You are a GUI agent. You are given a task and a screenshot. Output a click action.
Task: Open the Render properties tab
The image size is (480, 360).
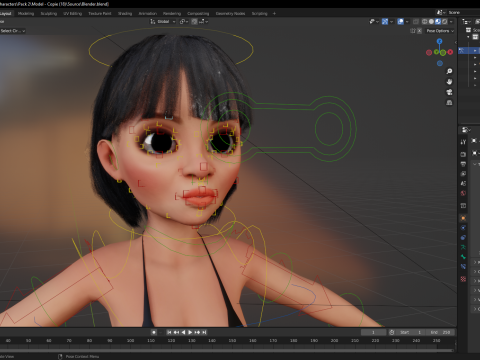pos(463,154)
